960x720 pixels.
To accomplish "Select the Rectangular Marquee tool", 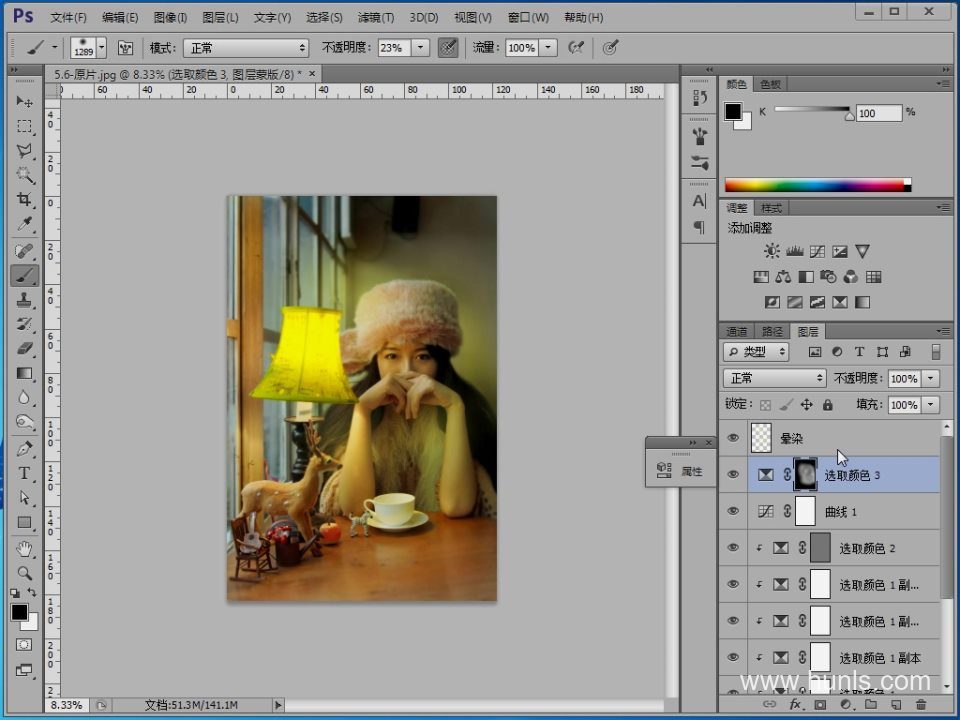I will (x=24, y=126).
